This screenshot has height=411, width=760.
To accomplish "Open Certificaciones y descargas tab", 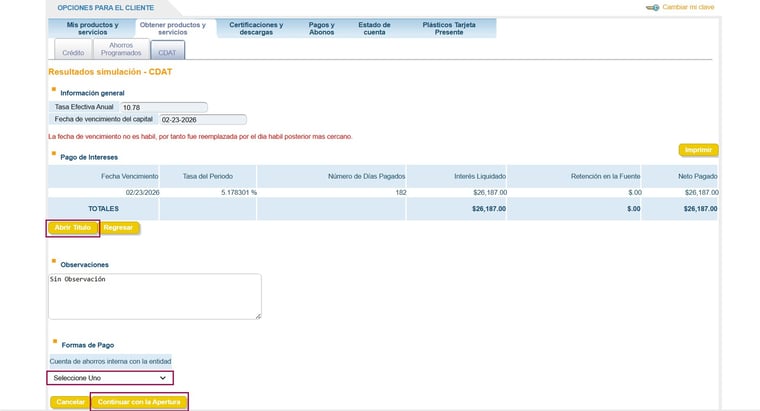I will click(256, 28).
